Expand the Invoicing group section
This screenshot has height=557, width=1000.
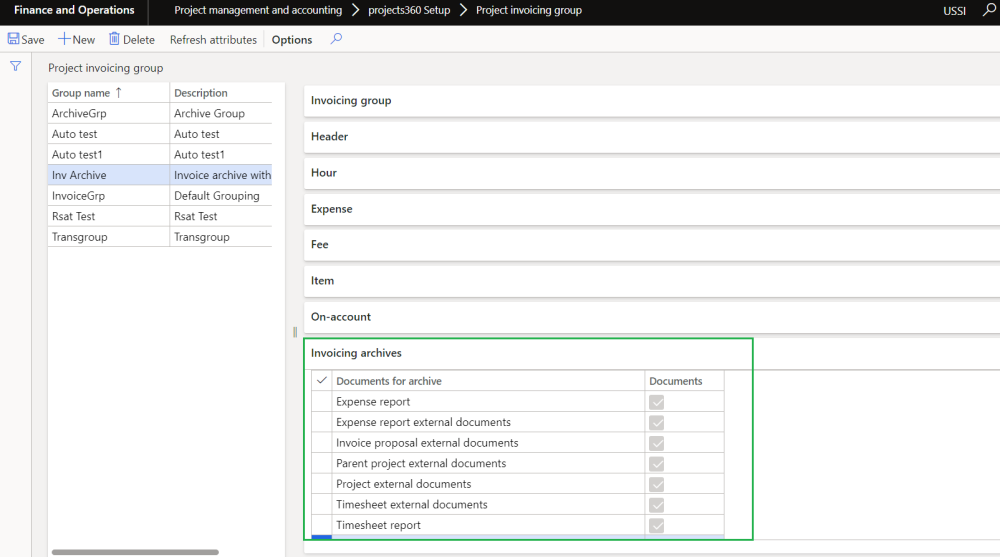tap(351, 101)
